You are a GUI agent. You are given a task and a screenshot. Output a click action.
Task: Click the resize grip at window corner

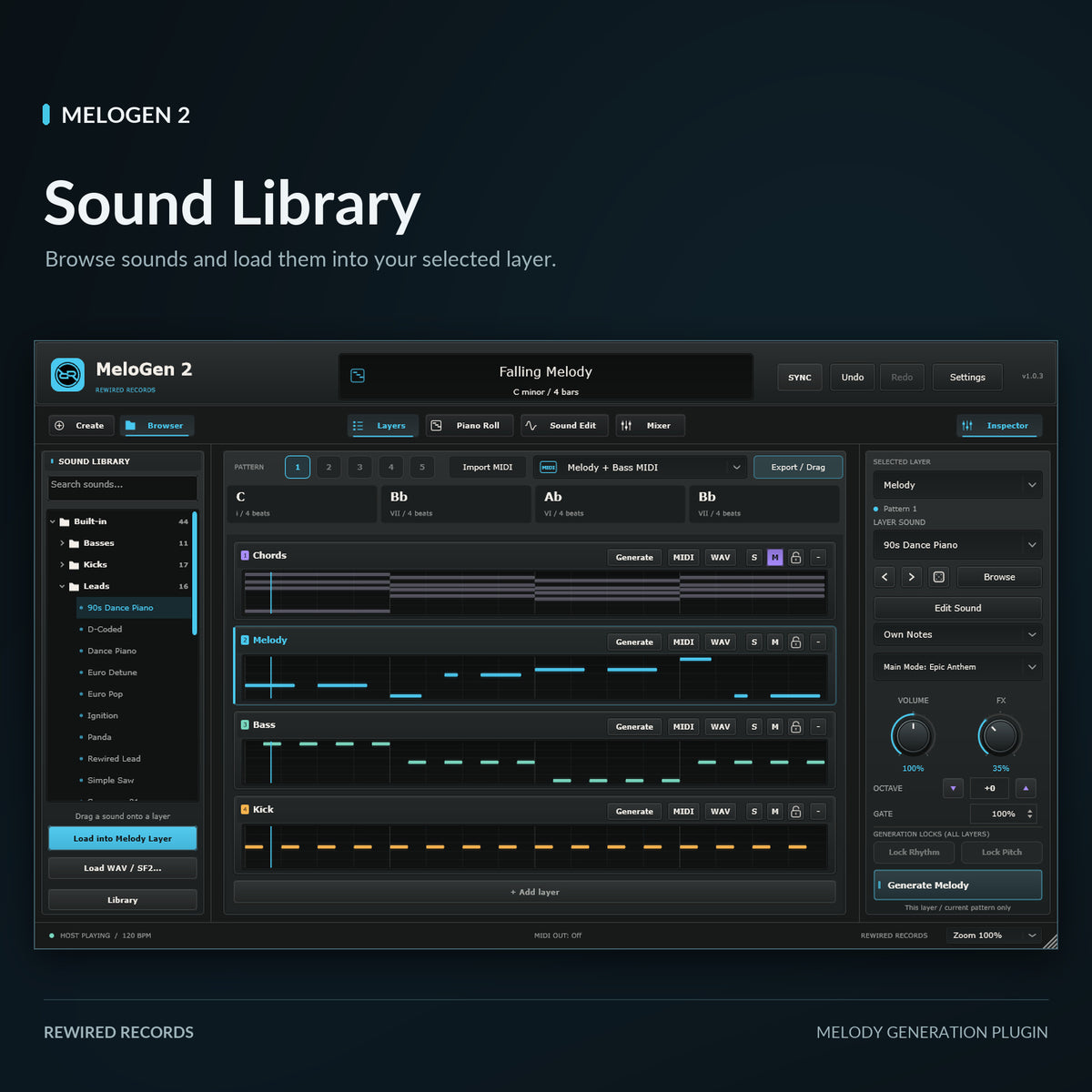[x=1050, y=941]
